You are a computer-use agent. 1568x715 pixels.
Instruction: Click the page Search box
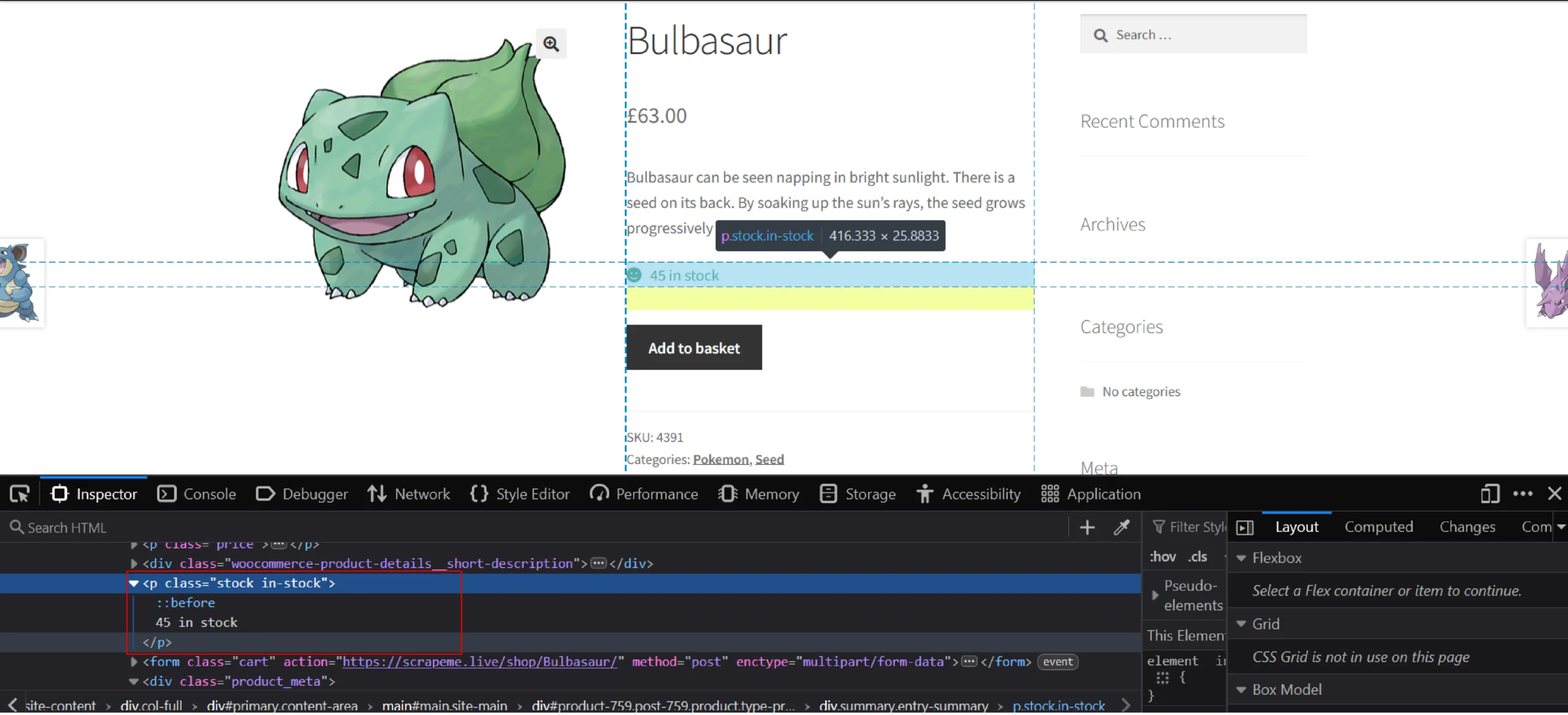pyautogui.click(x=1193, y=35)
